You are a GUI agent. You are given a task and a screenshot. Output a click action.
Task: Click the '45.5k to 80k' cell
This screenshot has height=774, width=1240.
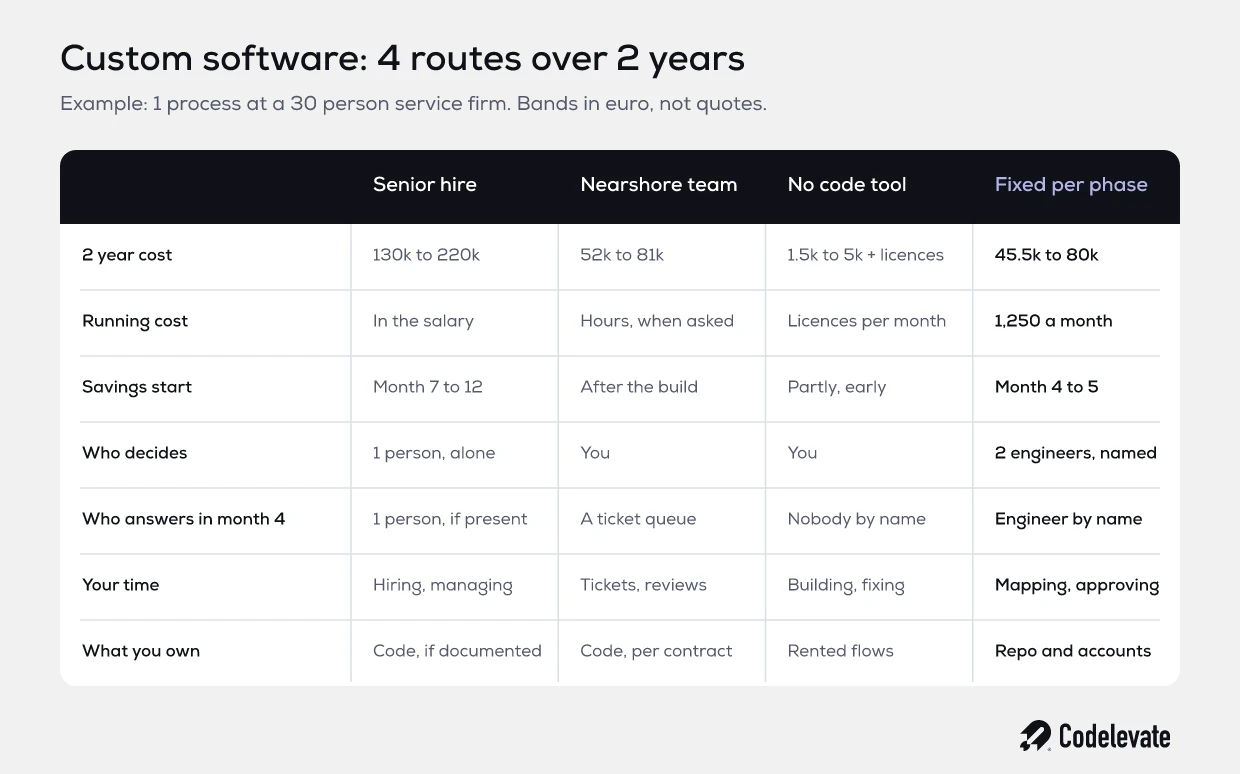pos(1047,255)
